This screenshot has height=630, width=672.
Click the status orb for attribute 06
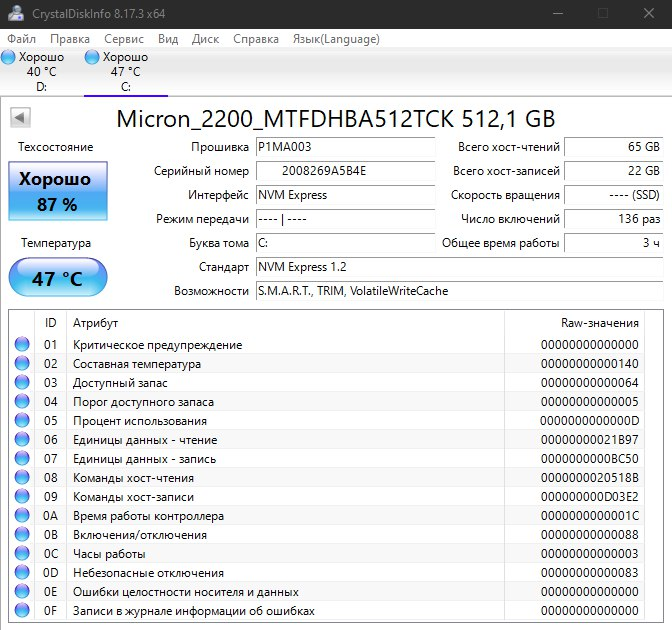(x=22, y=439)
